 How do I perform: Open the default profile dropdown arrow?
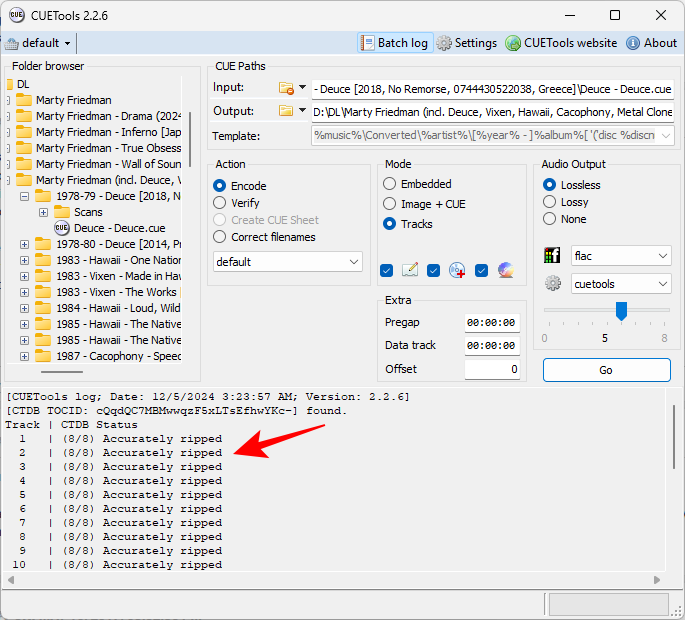[67, 43]
